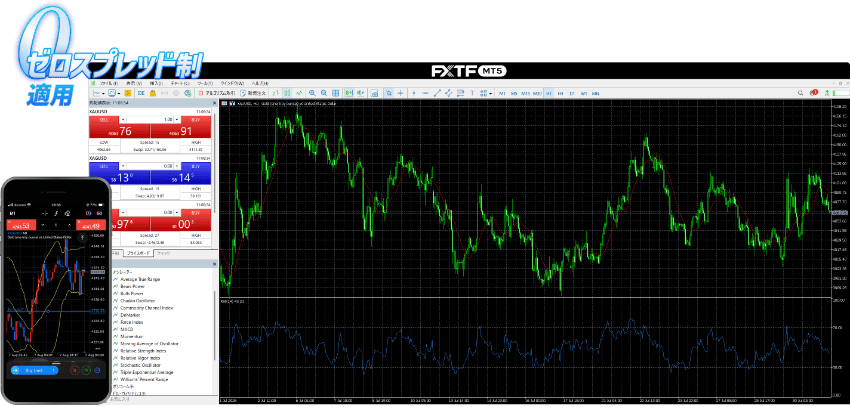Select Force Index indicator

[132, 322]
